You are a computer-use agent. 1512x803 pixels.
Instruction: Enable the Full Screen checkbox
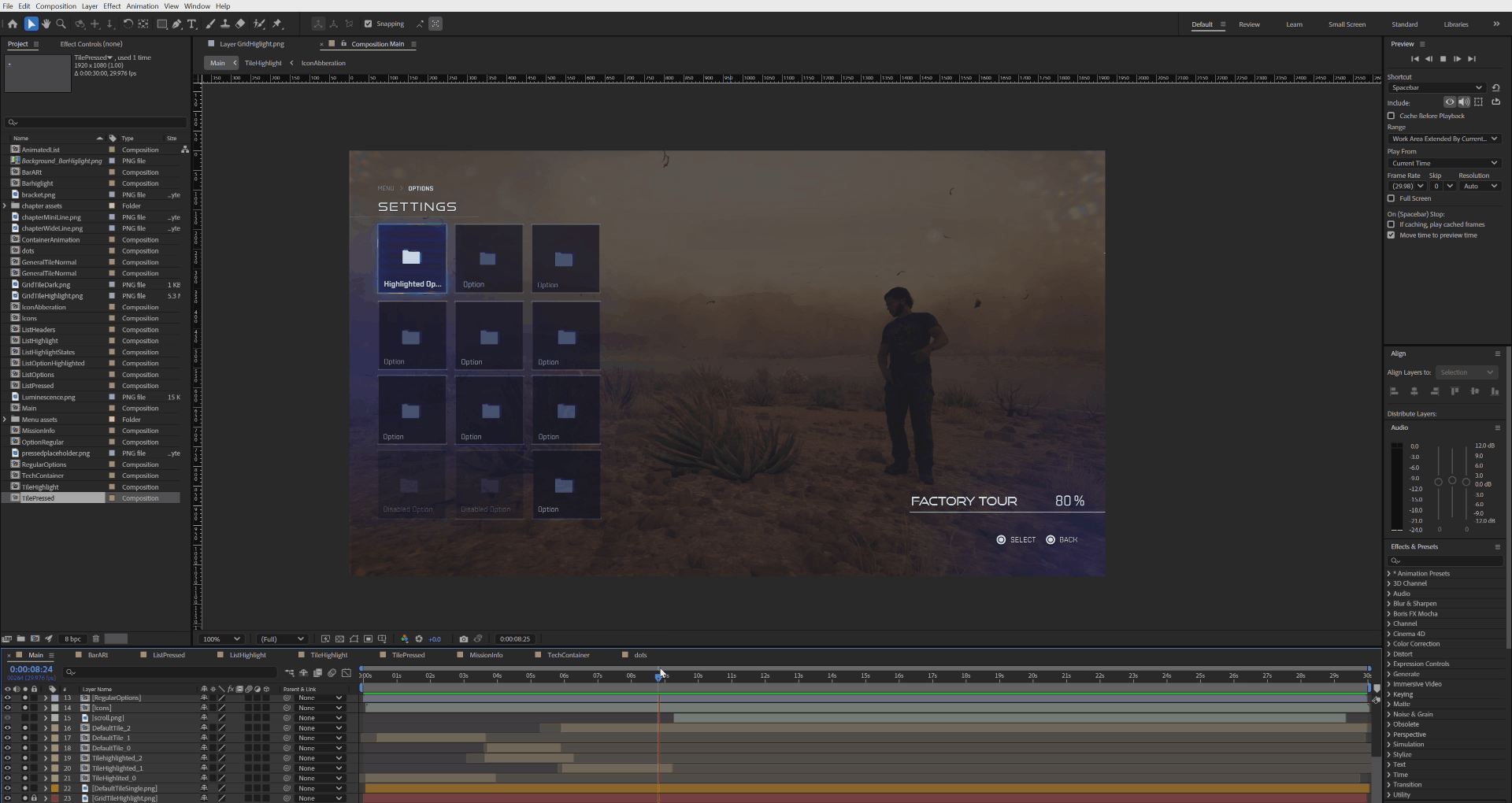(1391, 198)
